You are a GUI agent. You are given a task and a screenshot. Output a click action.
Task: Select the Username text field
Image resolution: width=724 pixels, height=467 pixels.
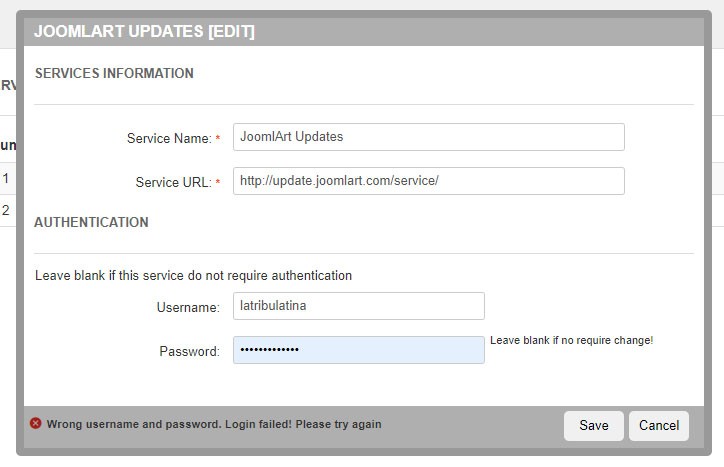coord(358,306)
